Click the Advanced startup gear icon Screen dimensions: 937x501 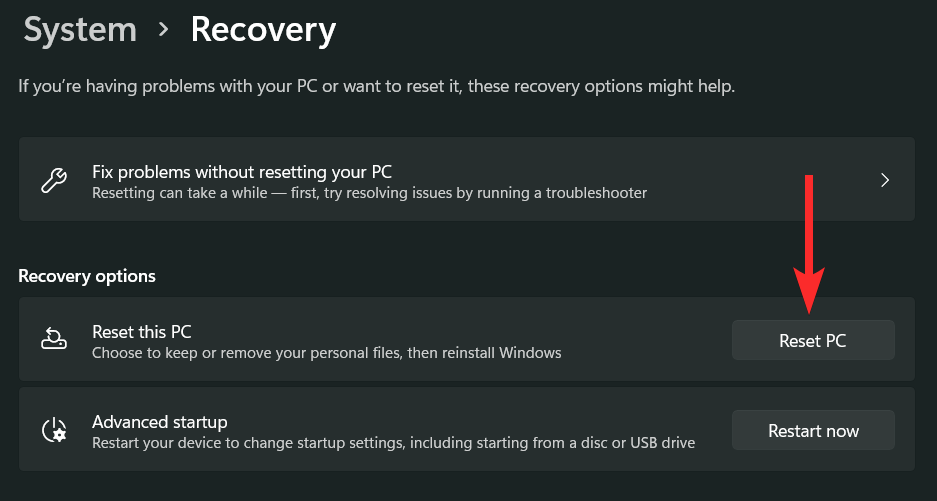54,430
